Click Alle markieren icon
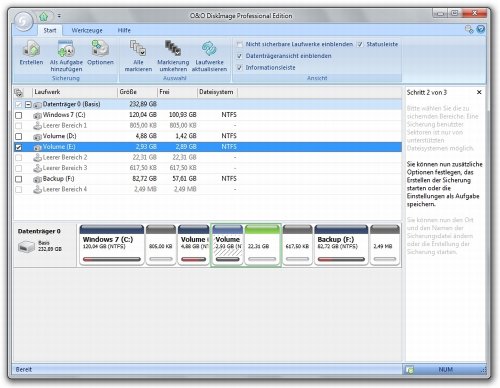The width and height of the screenshot is (500, 388). 138,49
